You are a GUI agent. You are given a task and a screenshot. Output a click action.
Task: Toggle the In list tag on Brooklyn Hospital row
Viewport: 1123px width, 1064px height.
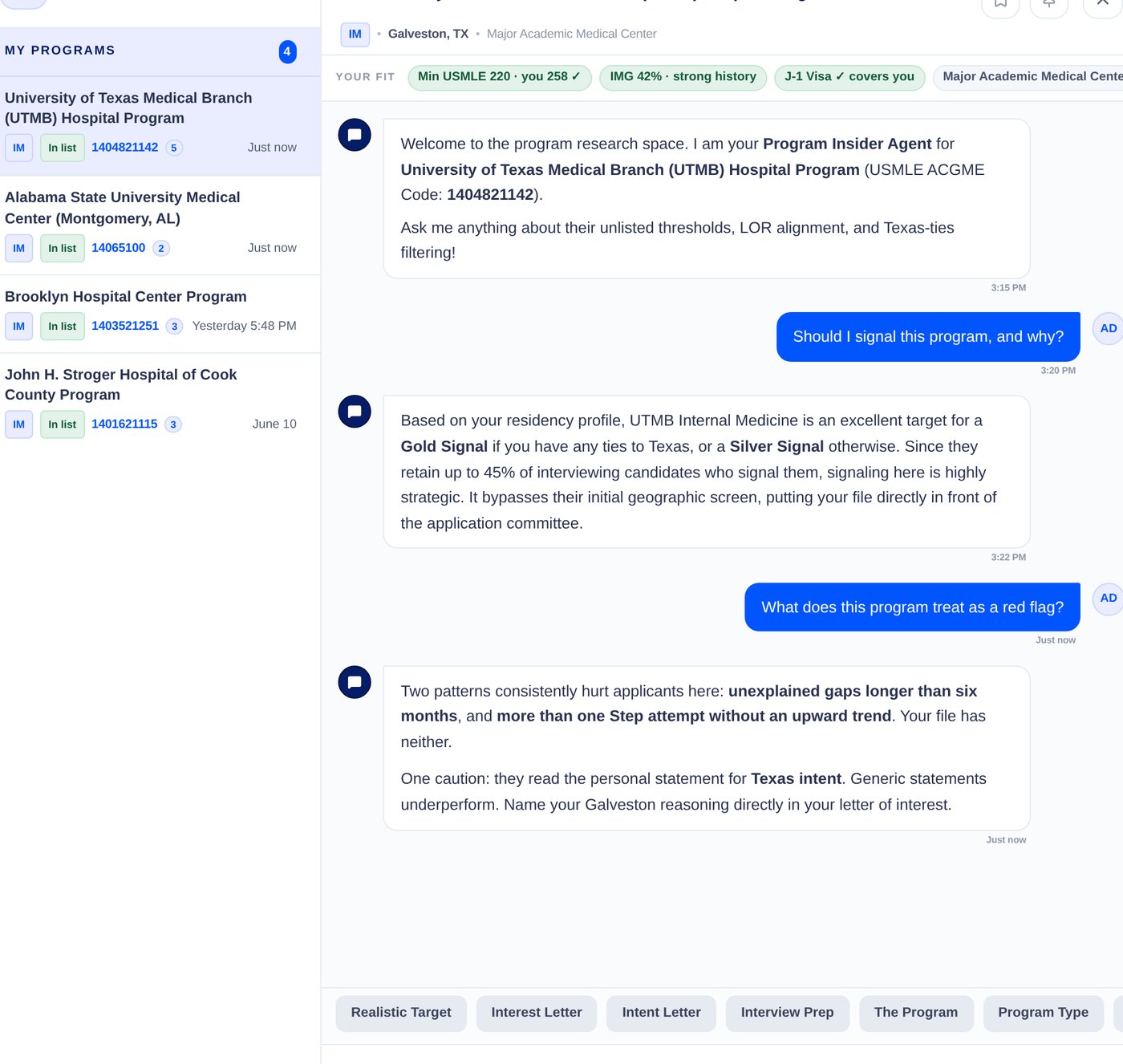(63, 326)
